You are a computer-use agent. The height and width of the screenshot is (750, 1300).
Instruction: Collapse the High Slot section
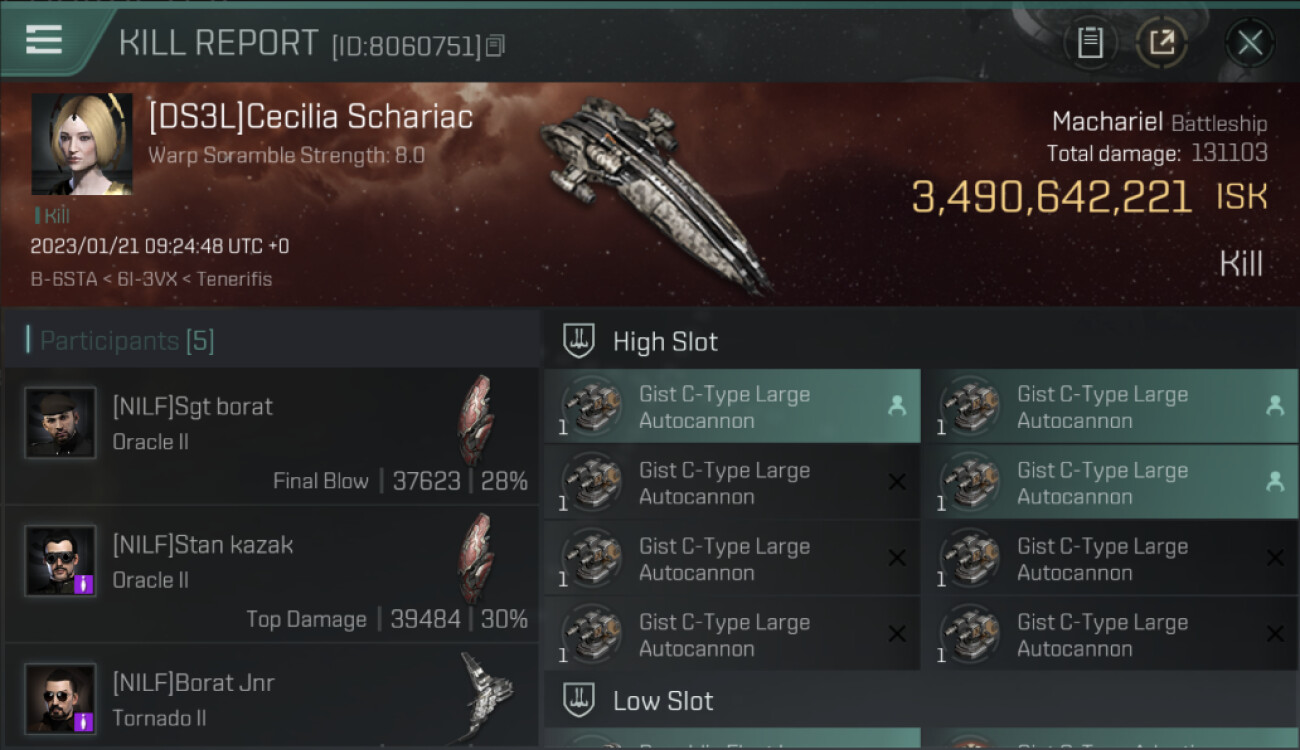(x=665, y=341)
